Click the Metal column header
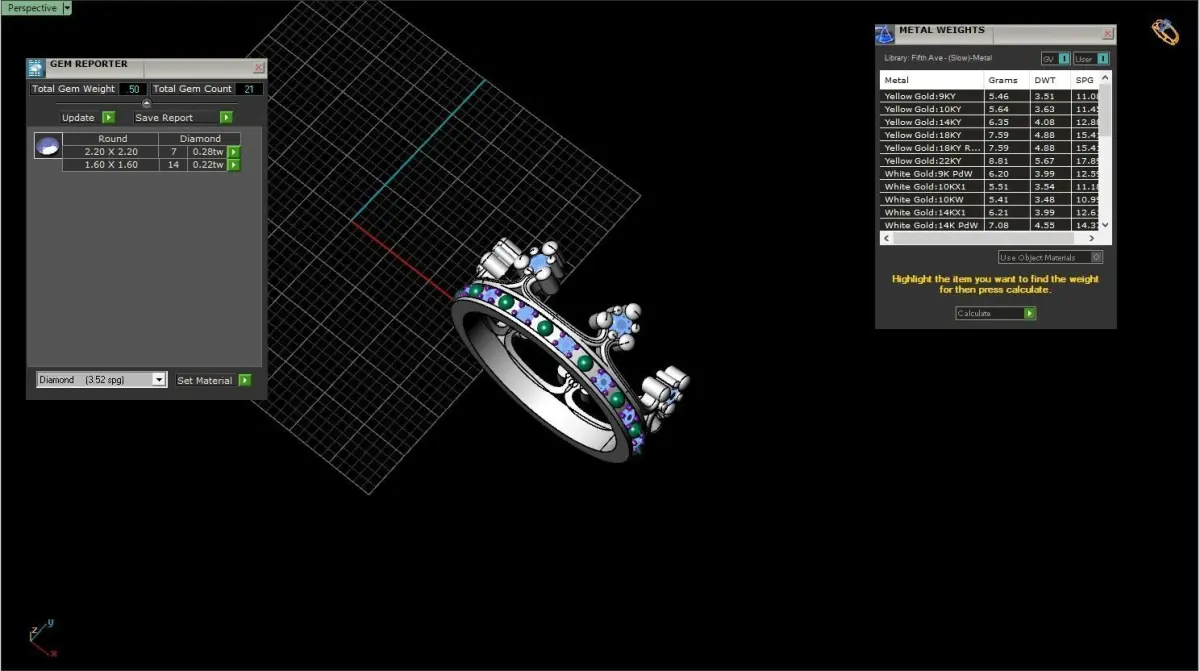 (932, 80)
